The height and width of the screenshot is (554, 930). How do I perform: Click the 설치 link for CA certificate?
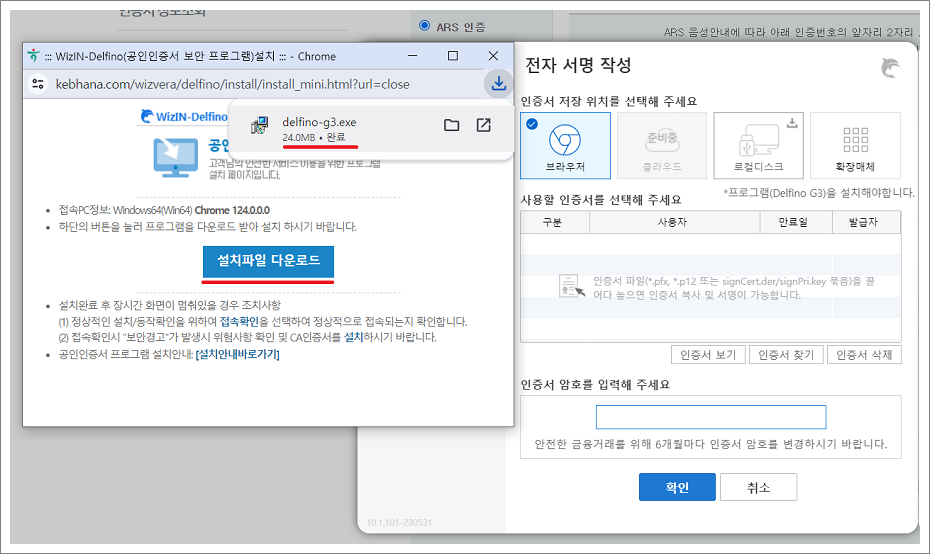pos(353,337)
